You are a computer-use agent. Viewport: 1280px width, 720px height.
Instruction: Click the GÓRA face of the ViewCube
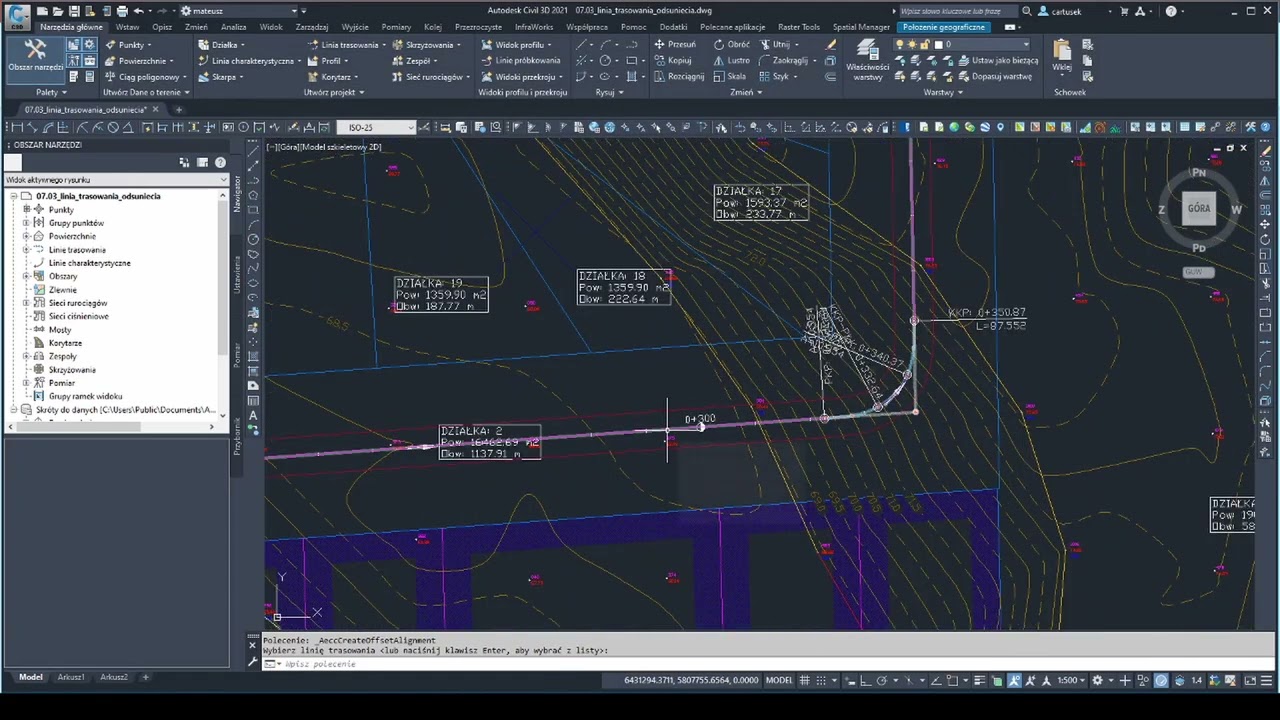click(x=1198, y=209)
